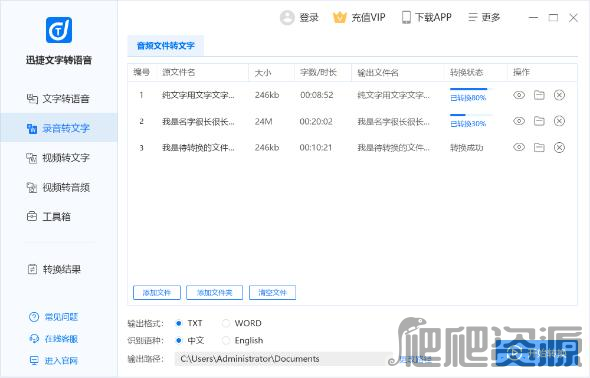590x378 pixels.
Task: Click the 246kb size in row 3
Action: click(267, 147)
